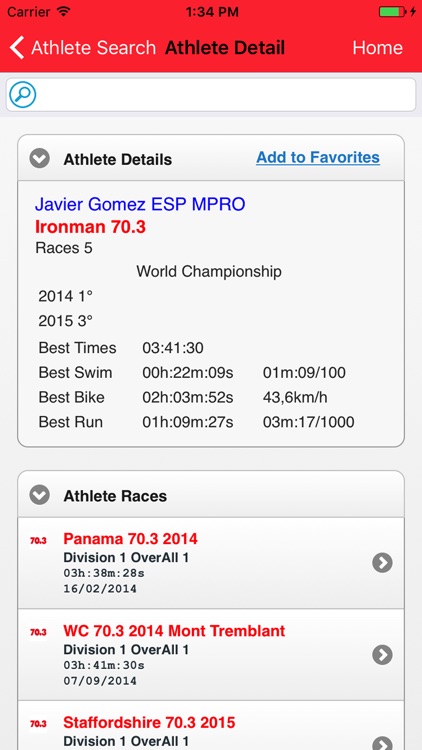The width and height of the screenshot is (422, 750).
Task: Click Add to Favorites link
Action: (318, 157)
